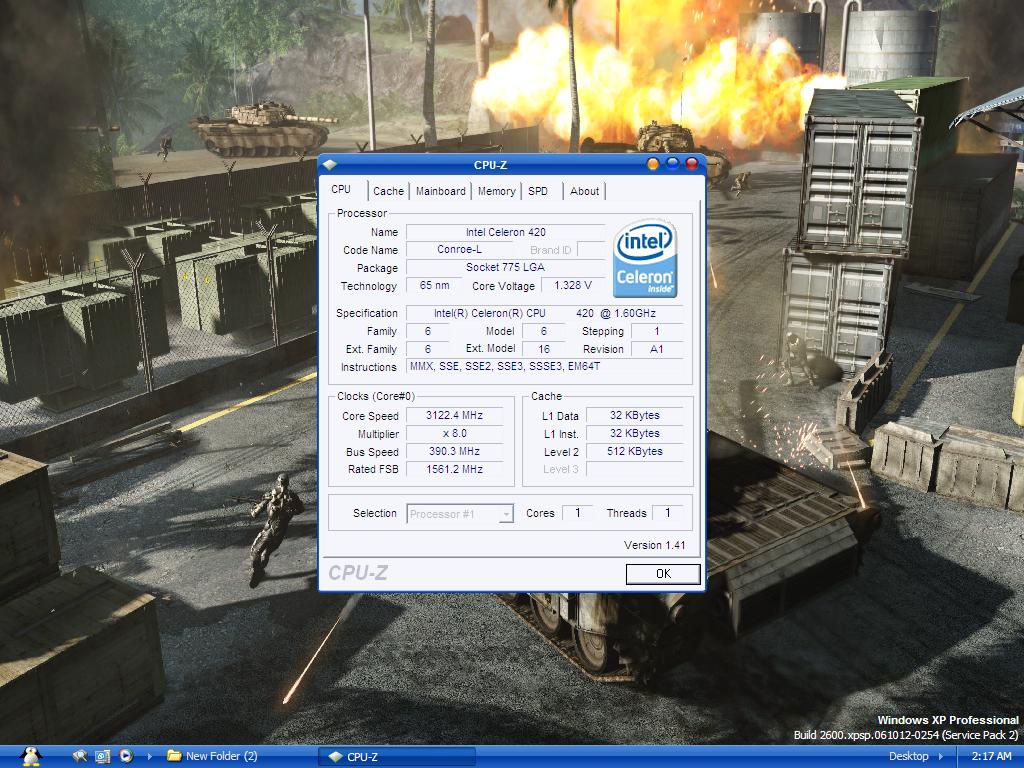Click the Core Speed value '3122.4 MHz'
This screenshot has height=768, width=1024.
click(455, 416)
